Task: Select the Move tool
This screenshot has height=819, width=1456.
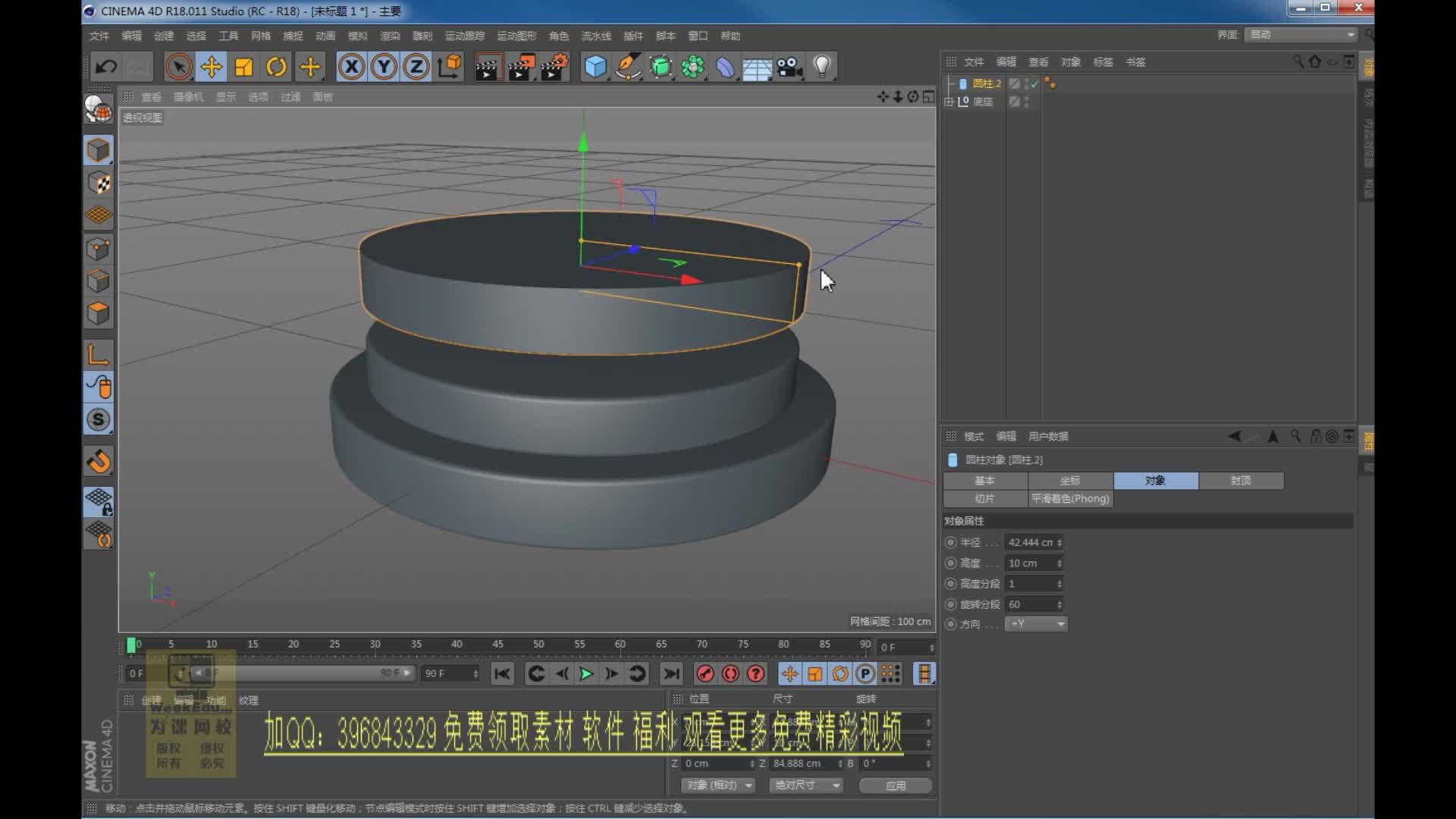Action: tap(211, 67)
